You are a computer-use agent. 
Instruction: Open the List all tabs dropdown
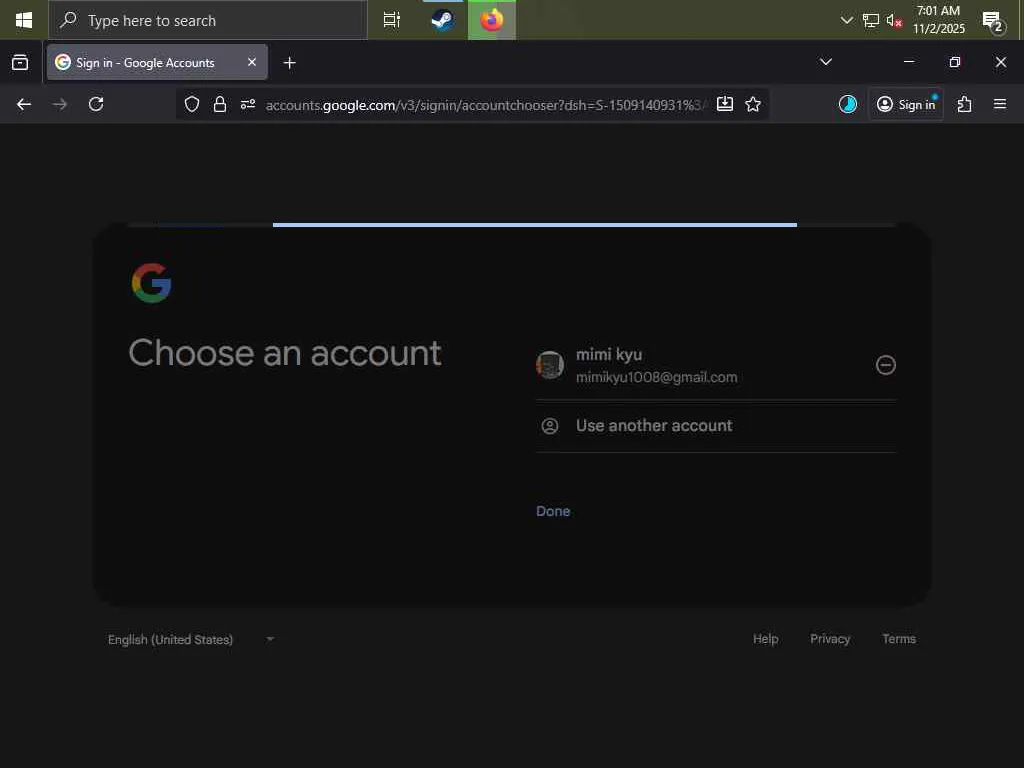click(x=825, y=62)
